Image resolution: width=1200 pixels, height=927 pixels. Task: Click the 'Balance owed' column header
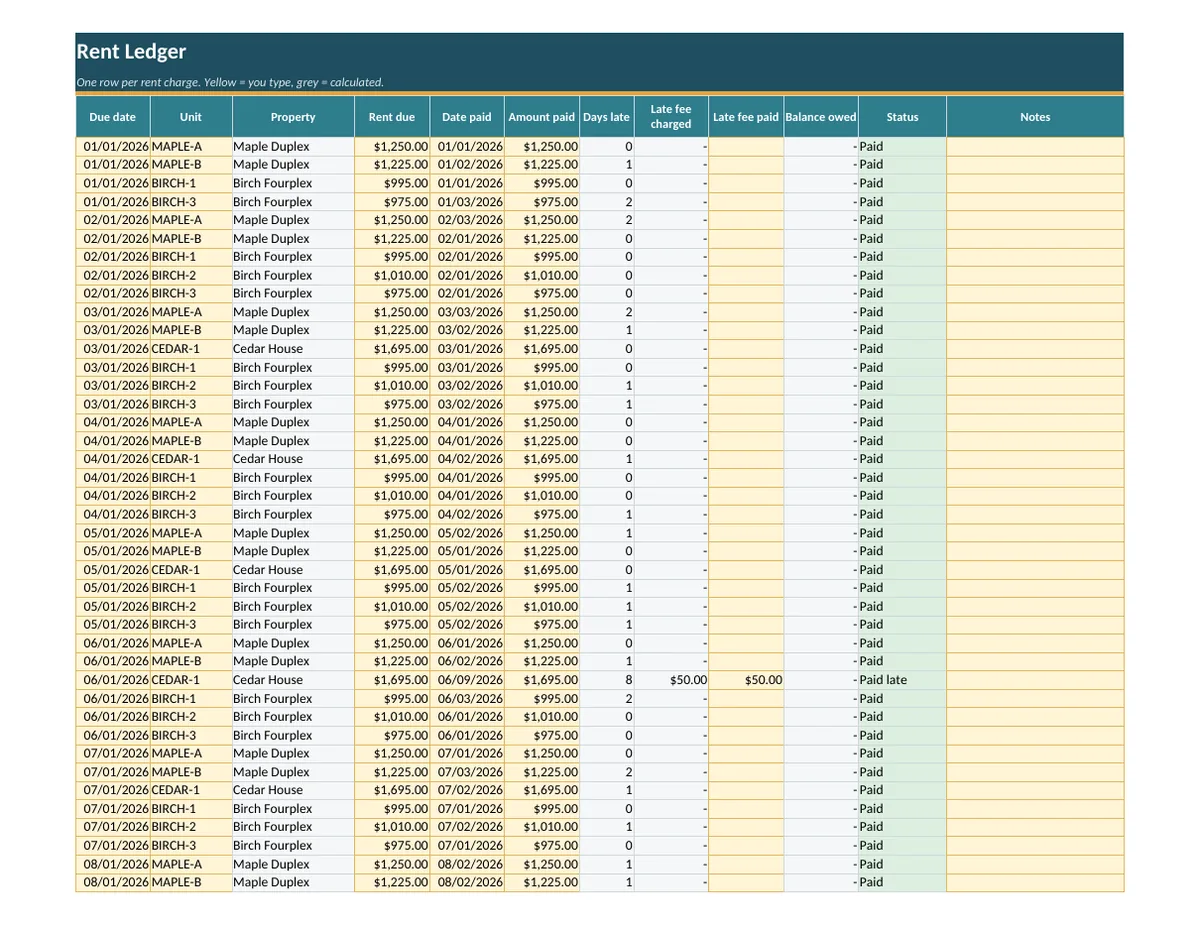click(x=821, y=117)
